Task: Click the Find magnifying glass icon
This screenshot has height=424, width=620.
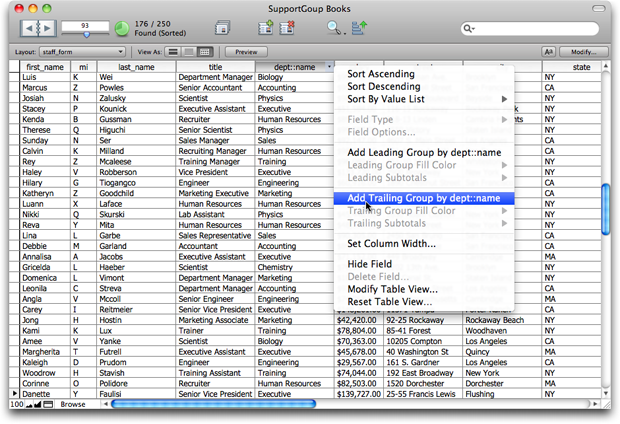Action: [333, 28]
